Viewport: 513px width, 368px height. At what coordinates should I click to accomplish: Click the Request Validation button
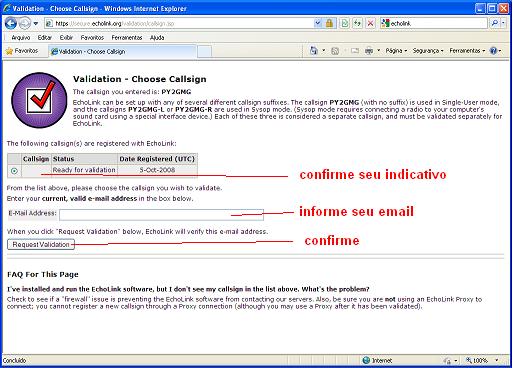coord(41,245)
